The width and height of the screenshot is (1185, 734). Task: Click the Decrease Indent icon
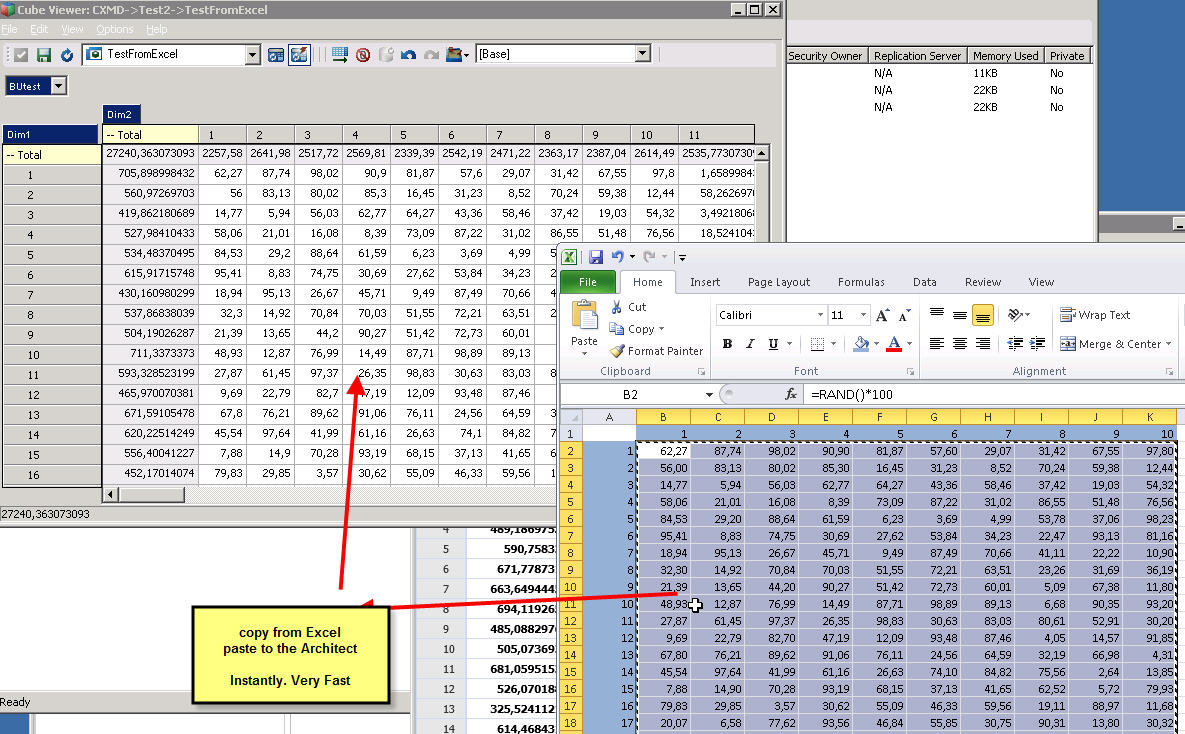pos(1016,344)
